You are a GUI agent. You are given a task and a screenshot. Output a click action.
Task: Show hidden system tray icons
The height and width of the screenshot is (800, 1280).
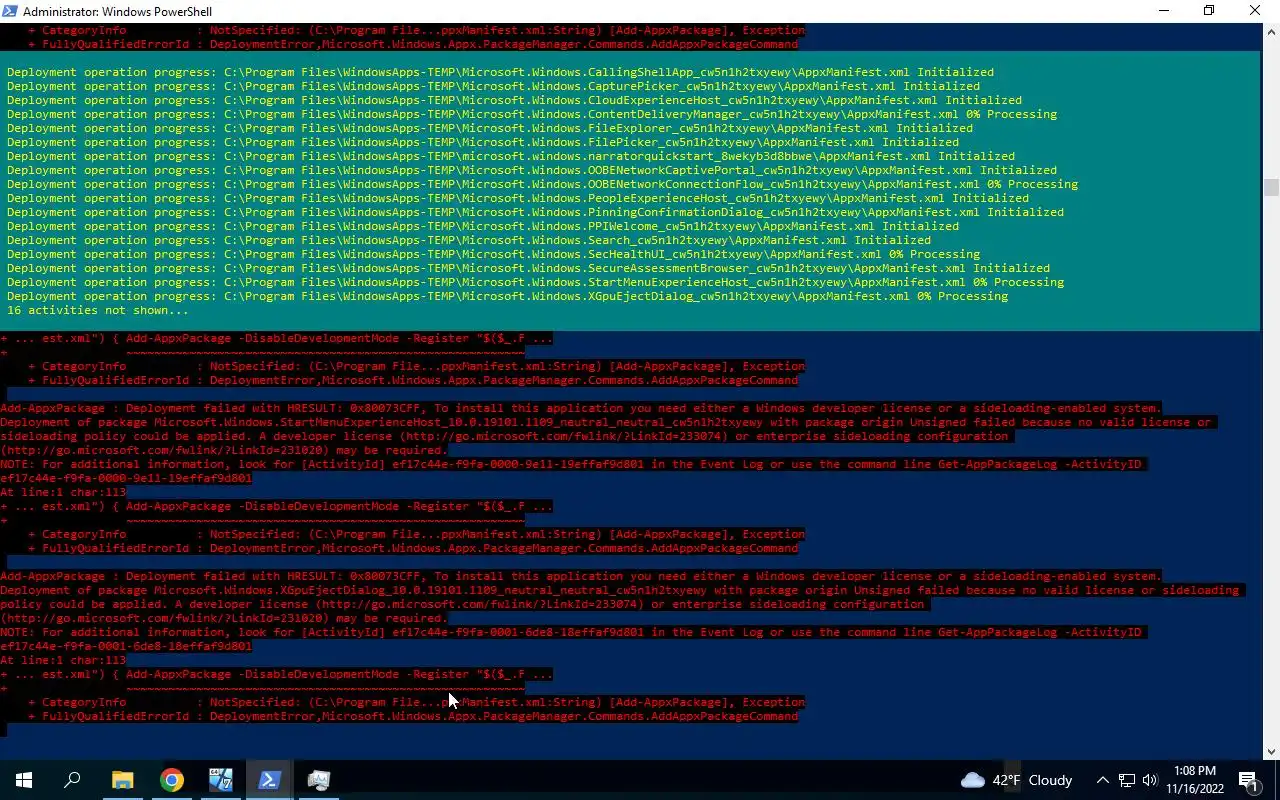pyautogui.click(x=1102, y=780)
